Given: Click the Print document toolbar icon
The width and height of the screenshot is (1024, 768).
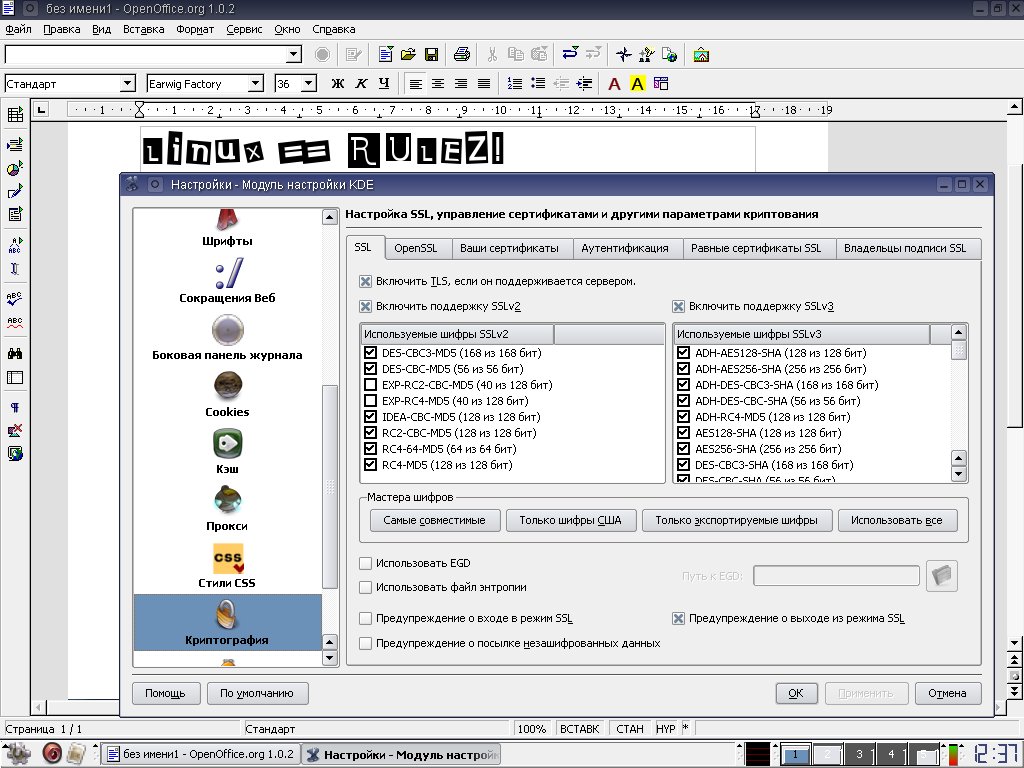Looking at the screenshot, I should [x=461, y=54].
